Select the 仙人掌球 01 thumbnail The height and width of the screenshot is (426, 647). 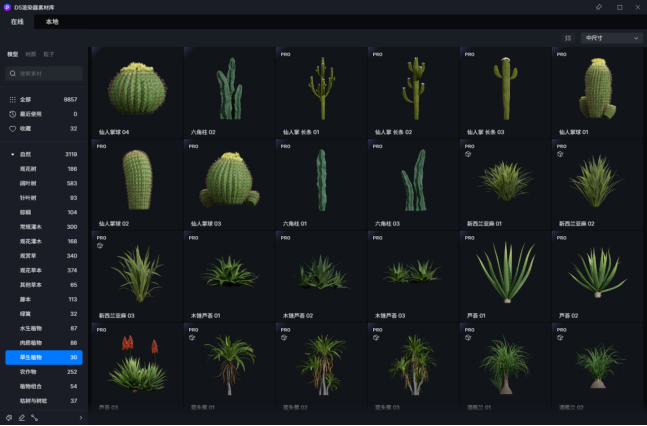pyautogui.click(x=597, y=92)
